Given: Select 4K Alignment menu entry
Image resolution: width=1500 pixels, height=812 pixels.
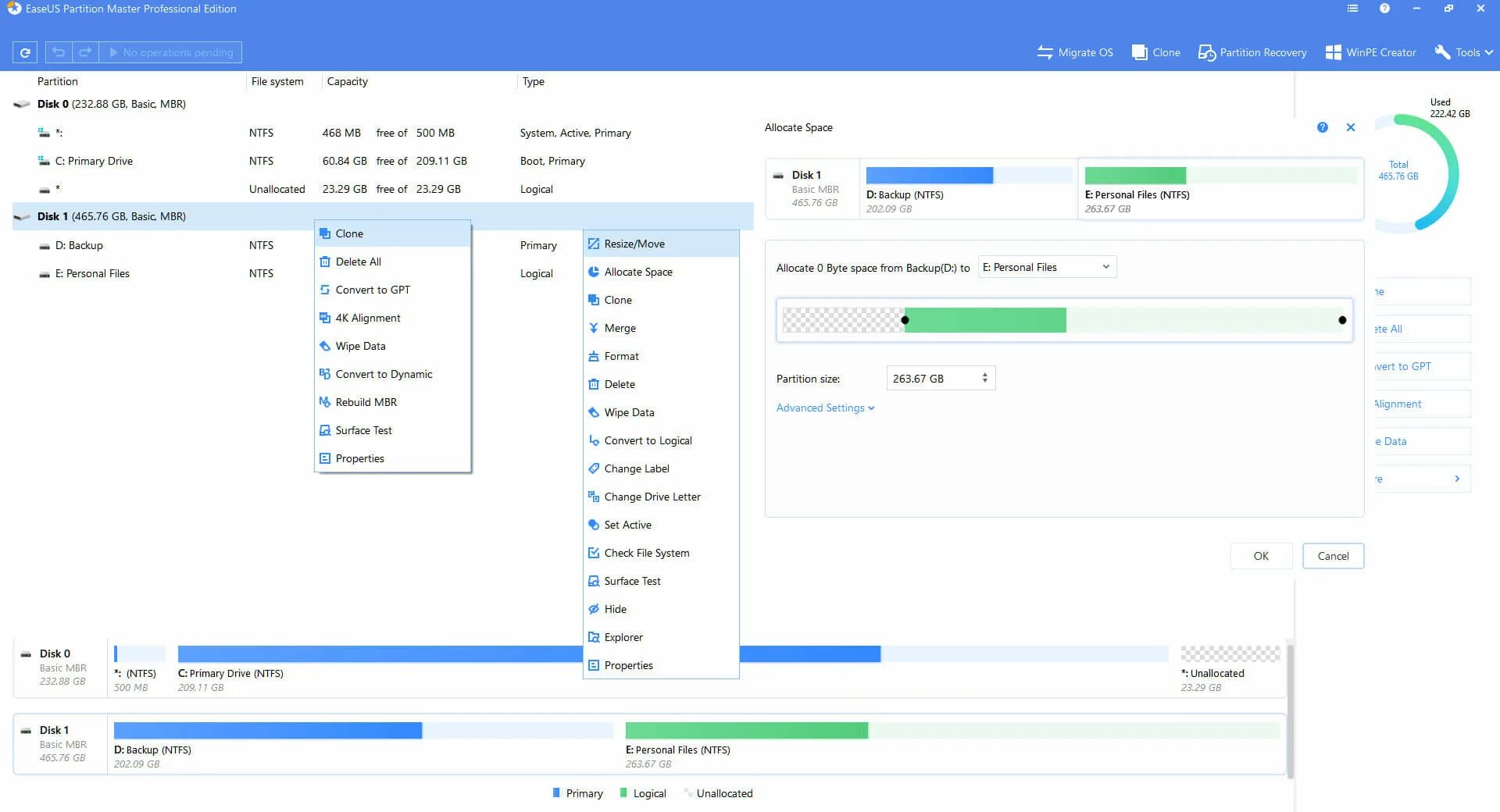Looking at the screenshot, I should (x=393, y=318).
